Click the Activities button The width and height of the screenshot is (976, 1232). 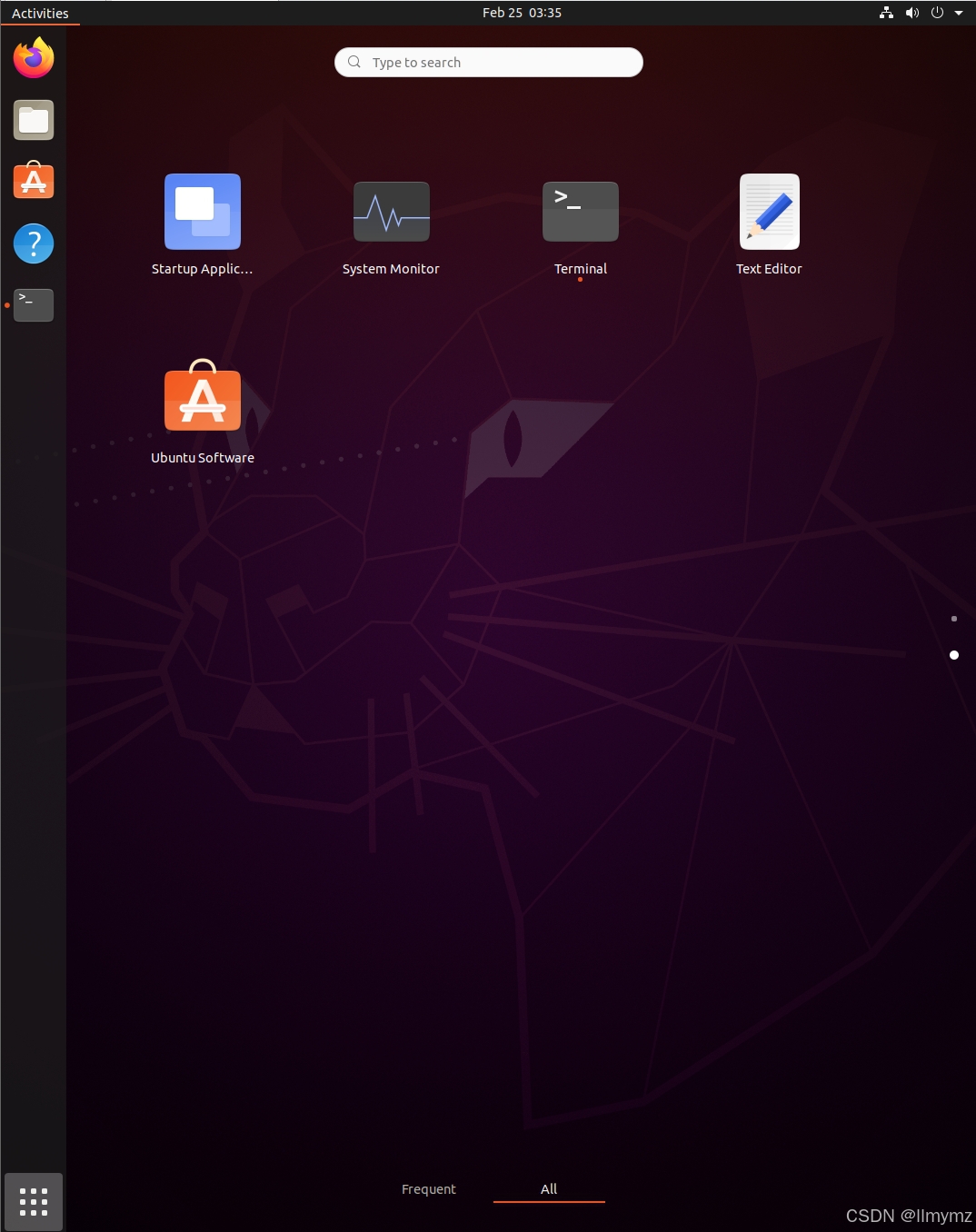pyautogui.click(x=40, y=13)
